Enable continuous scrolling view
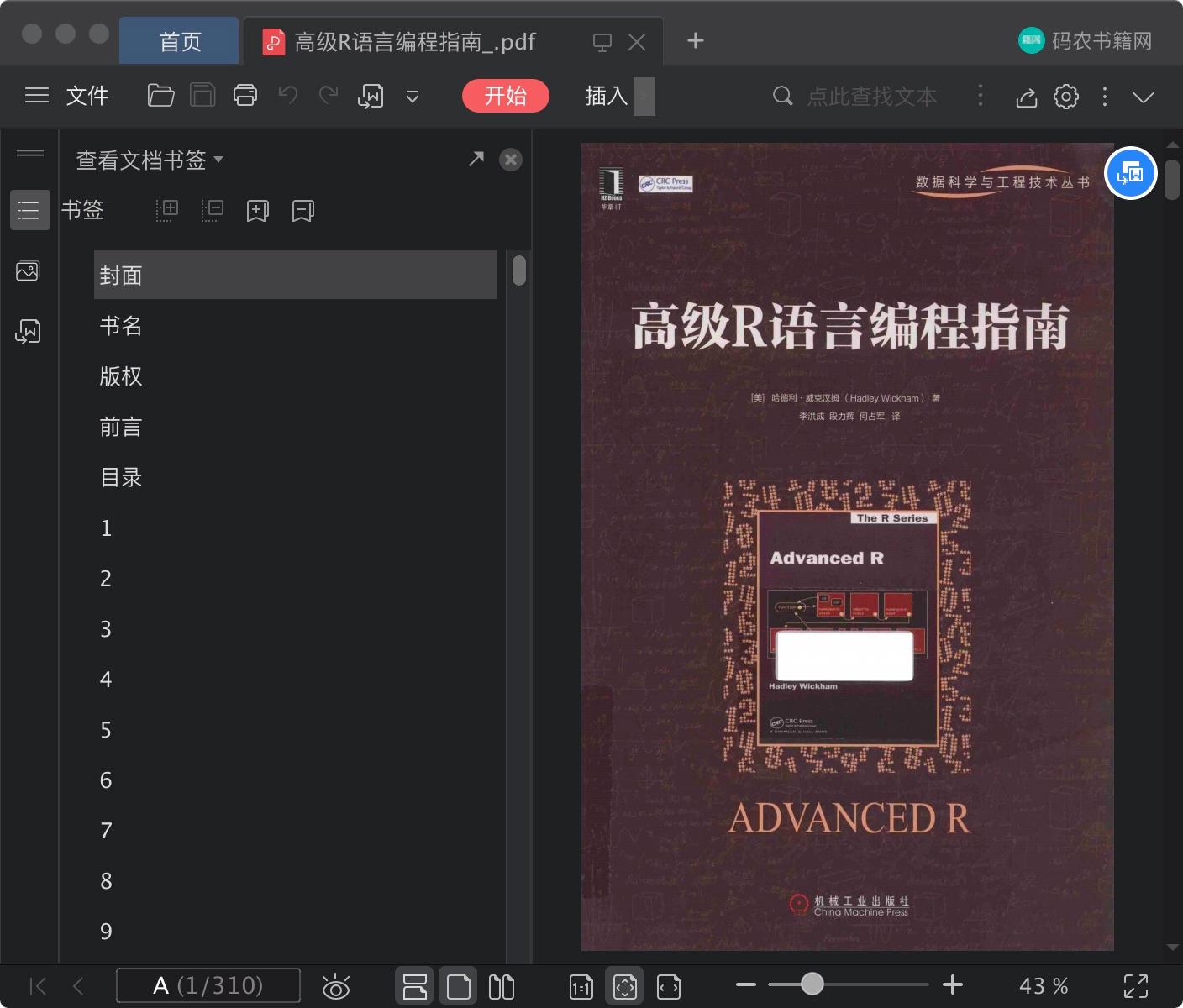This screenshot has height=1008, width=1183. (x=415, y=986)
